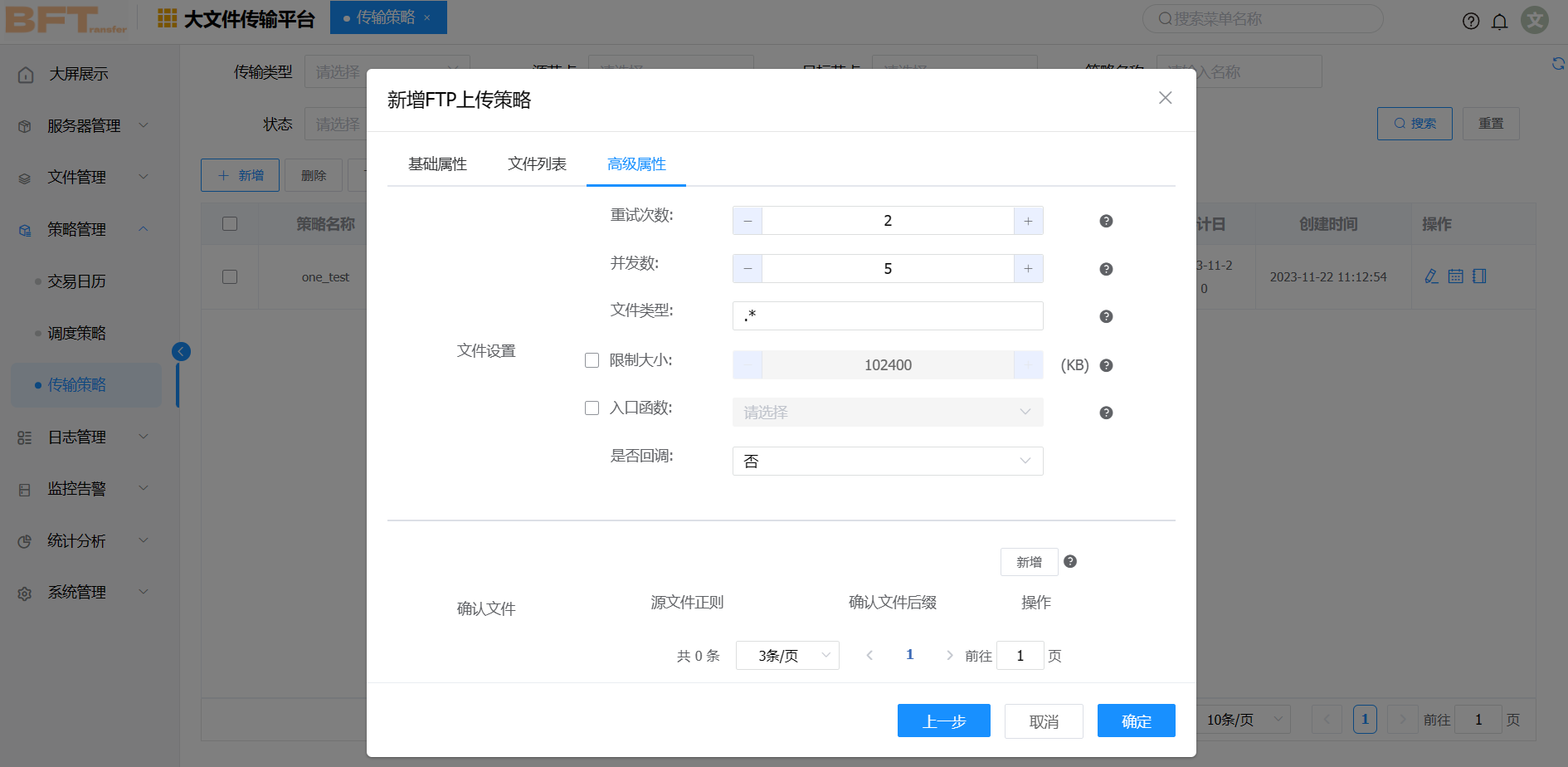Image resolution: width=1568 pixels, height=767 pixels.
Task: Click the help question icon in header
Action: pyautogui.click(x=1470, y=21)
